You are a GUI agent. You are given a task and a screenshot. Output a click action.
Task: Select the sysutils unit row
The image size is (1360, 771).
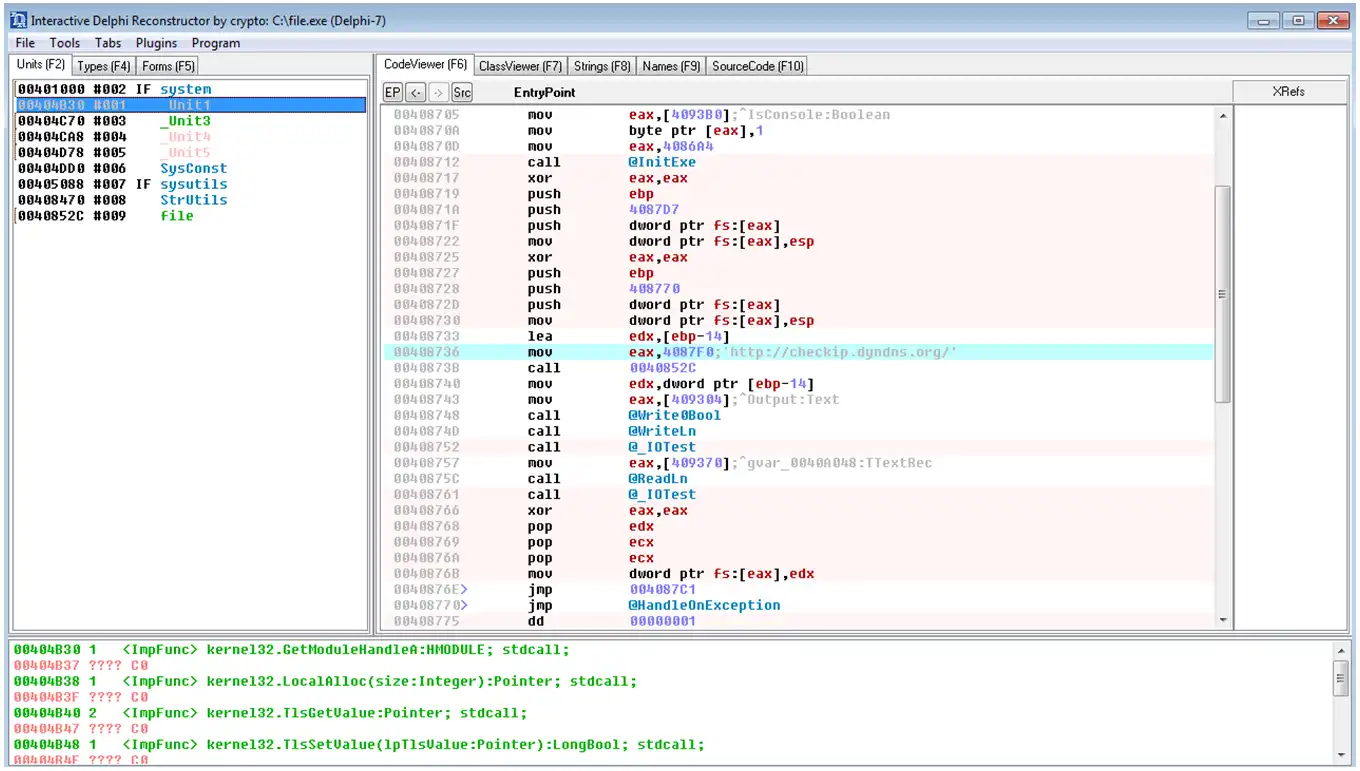[191, 184]
